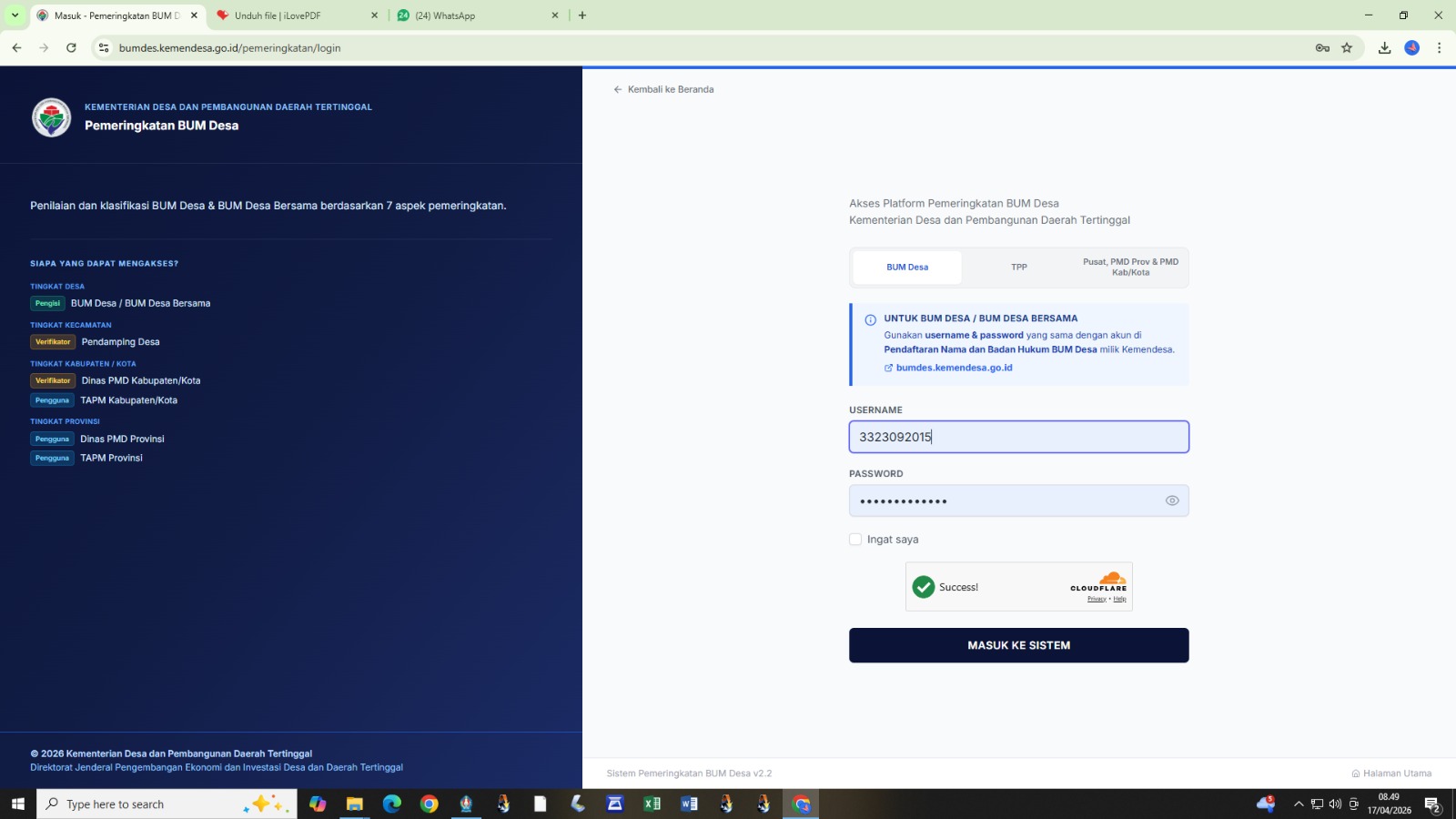Focus the USERNAME input field

(1019, 437)
